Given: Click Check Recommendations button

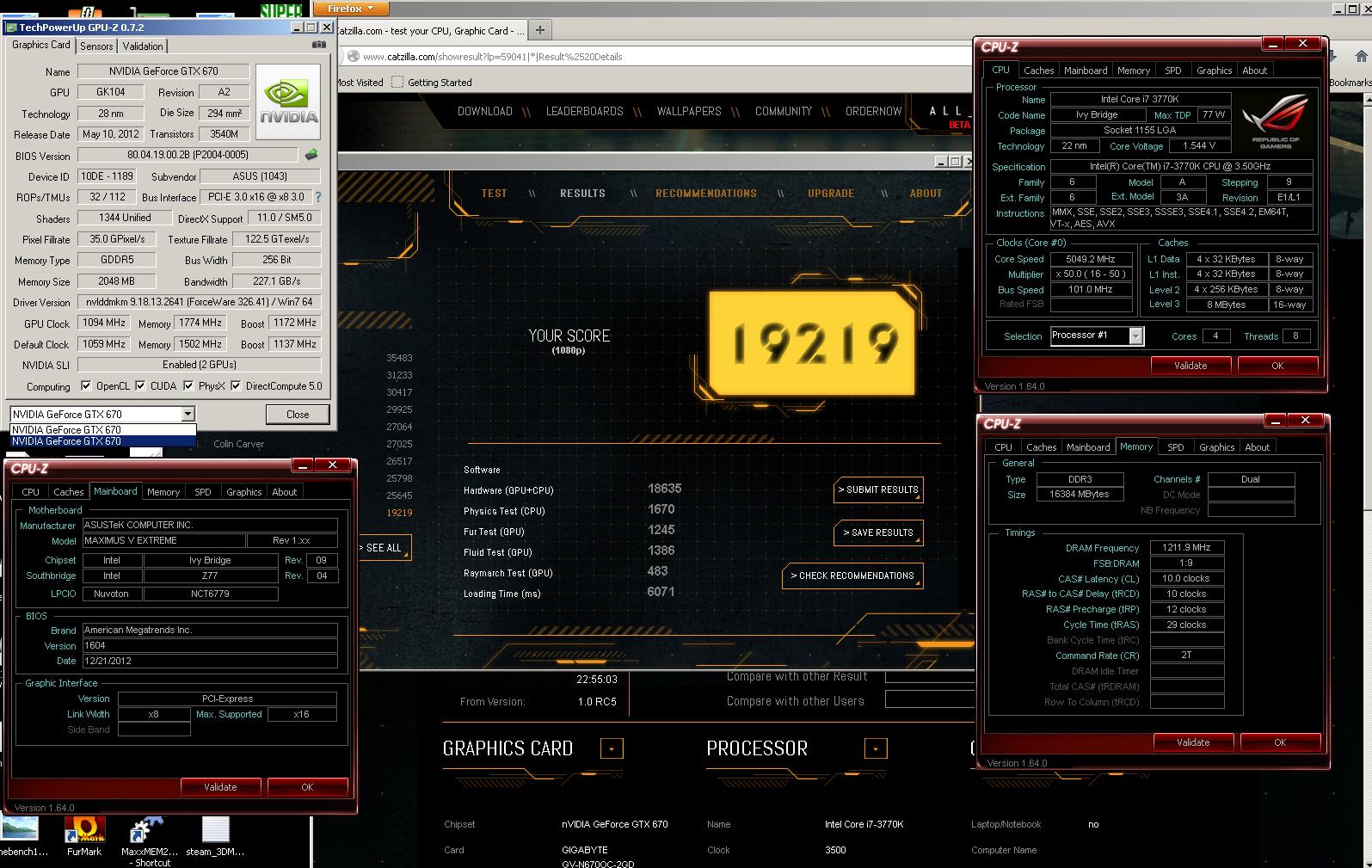Looking at the screenshot, I should click(852, 576).
